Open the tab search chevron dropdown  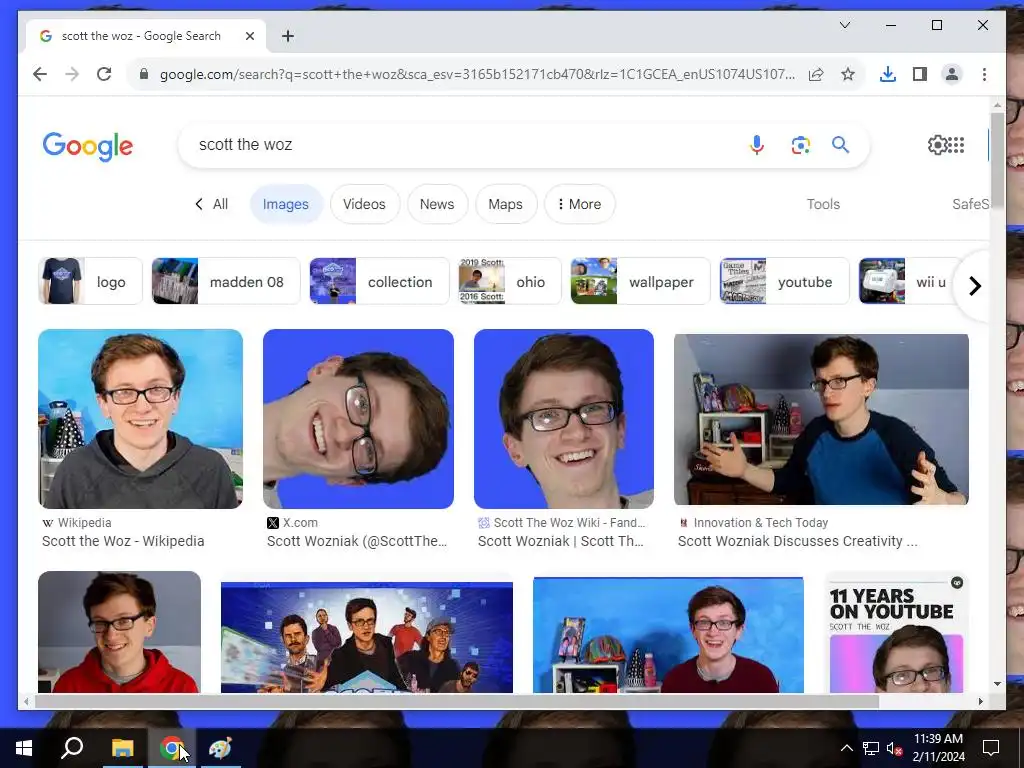click(x=844, y=25)
